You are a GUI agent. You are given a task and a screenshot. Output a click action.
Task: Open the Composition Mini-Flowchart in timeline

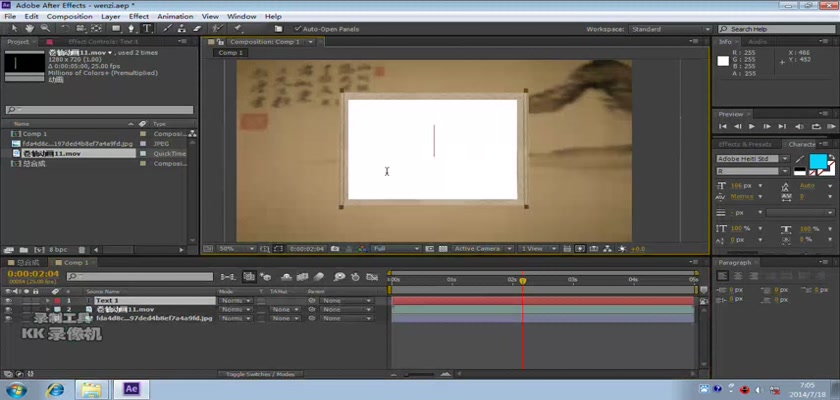click(x=228, y=277)
